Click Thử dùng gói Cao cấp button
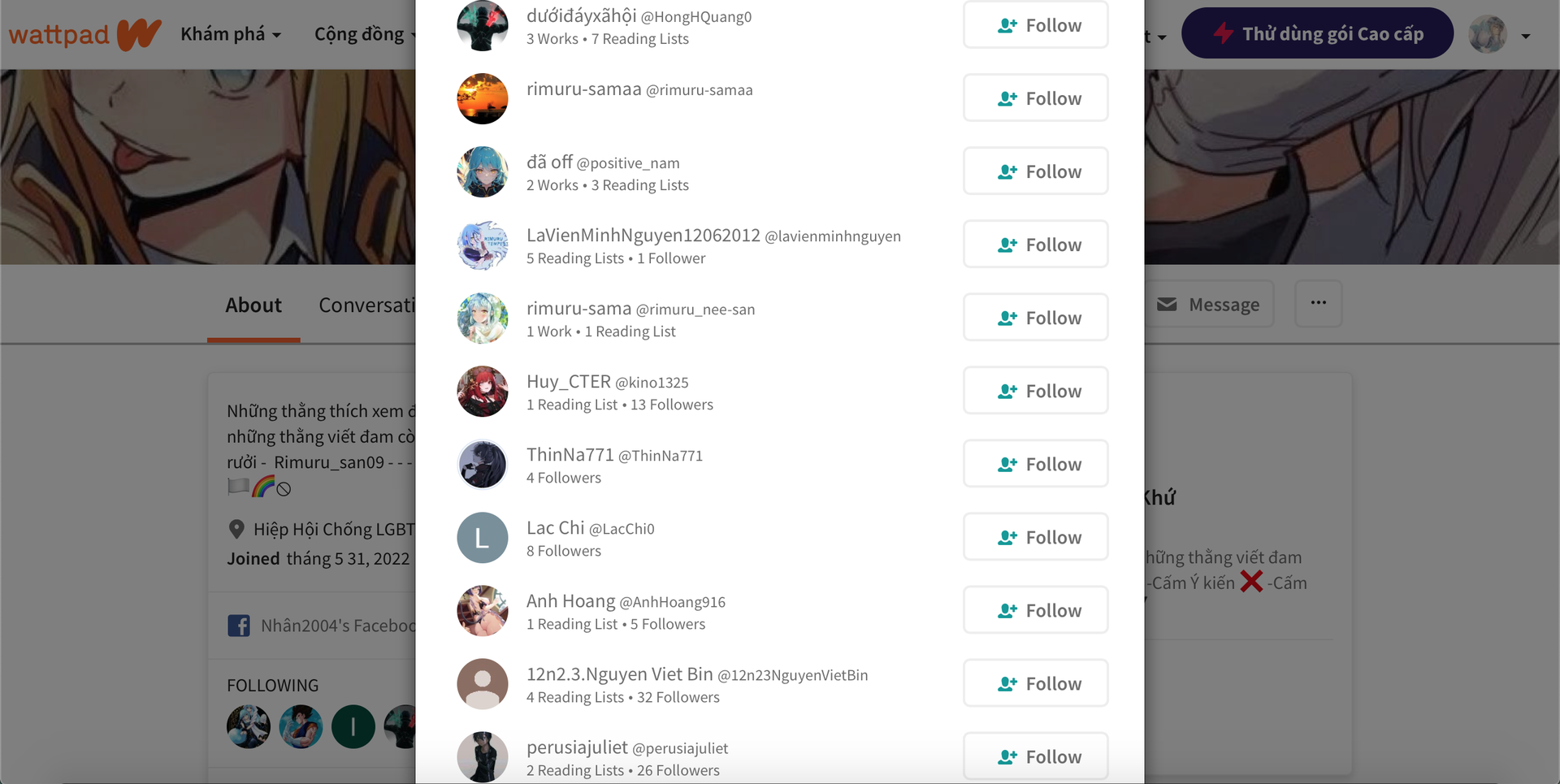Image resolution: width=1560 pixels, height=784 pixels. click(1317, 33)
